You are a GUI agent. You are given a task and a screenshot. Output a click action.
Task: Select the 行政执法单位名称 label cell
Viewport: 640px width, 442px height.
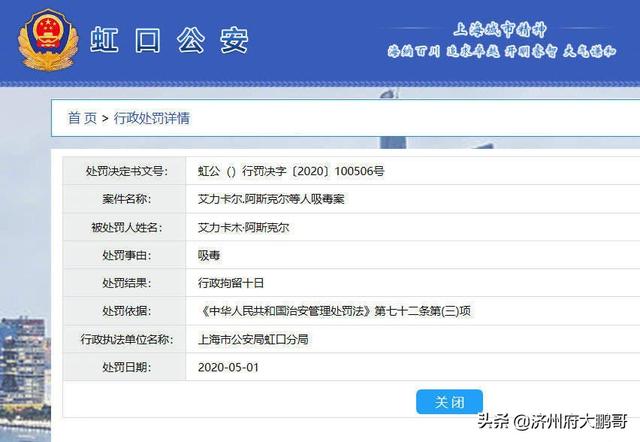(x=124, y=339)
